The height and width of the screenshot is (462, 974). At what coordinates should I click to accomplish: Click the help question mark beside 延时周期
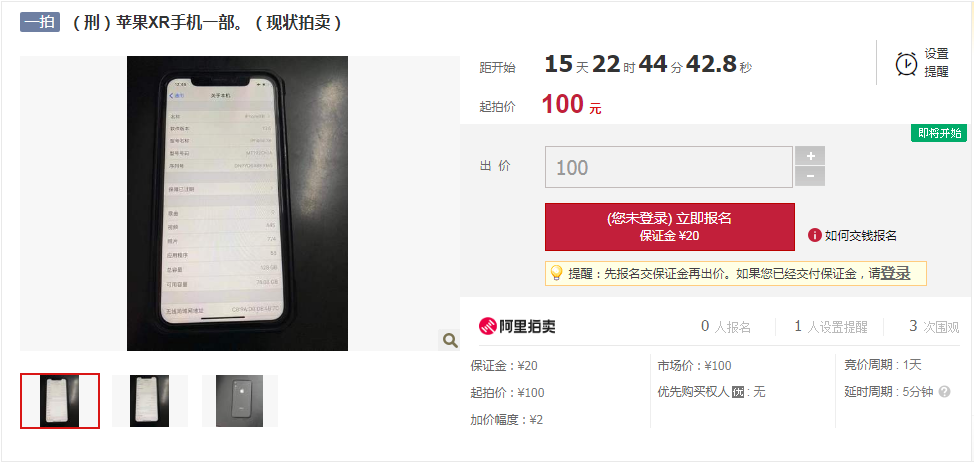pos(944,392)
